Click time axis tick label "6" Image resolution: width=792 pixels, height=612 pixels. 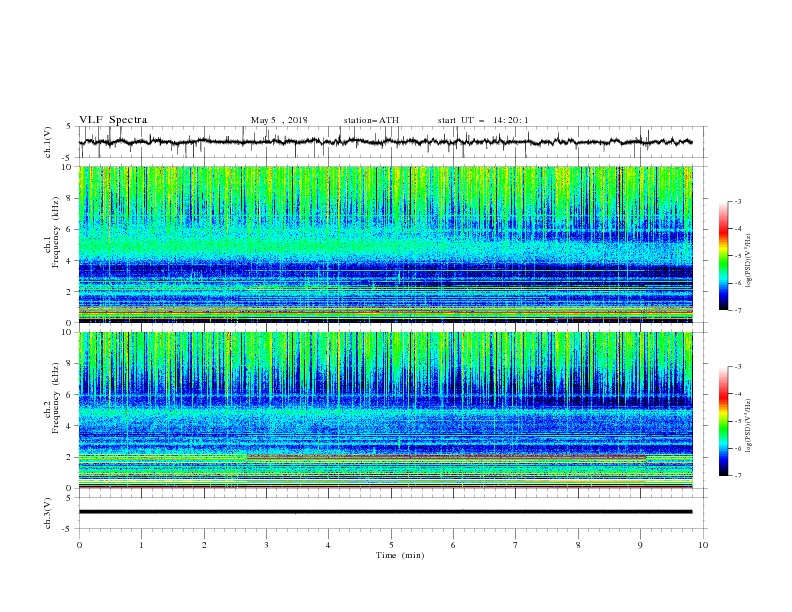453,545
